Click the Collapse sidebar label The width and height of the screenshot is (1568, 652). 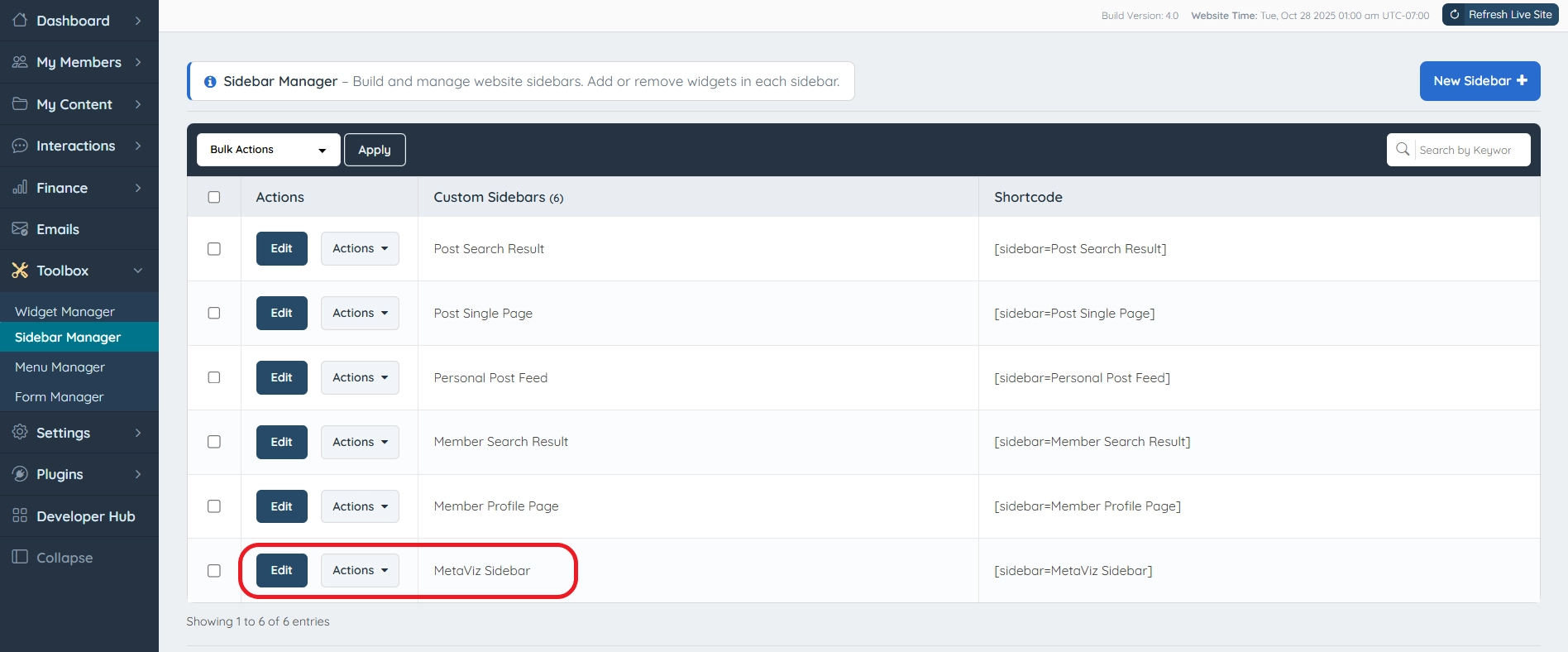65,558
